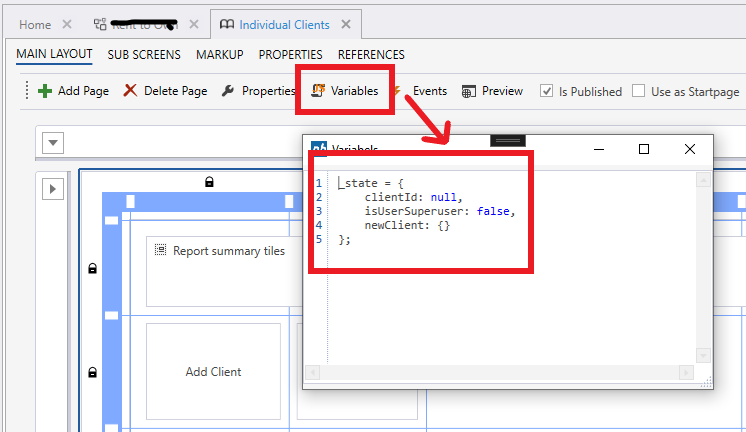The width and height of the screenshot is (746, 432).
Task: Click the top column lock icon
Action: coord(209,182)
